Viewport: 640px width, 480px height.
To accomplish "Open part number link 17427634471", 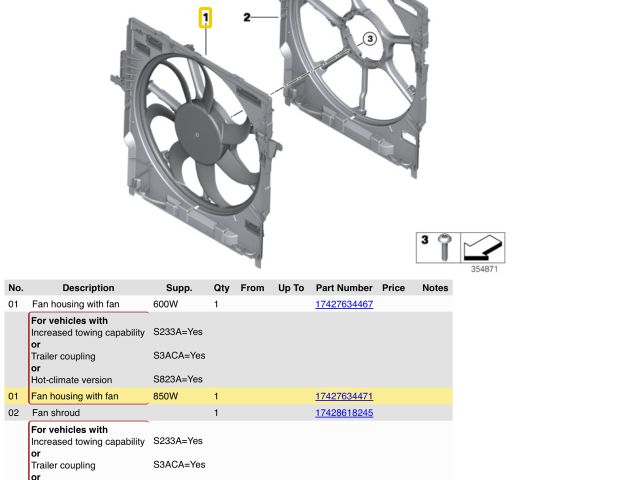I will click(x=344, y=397).
